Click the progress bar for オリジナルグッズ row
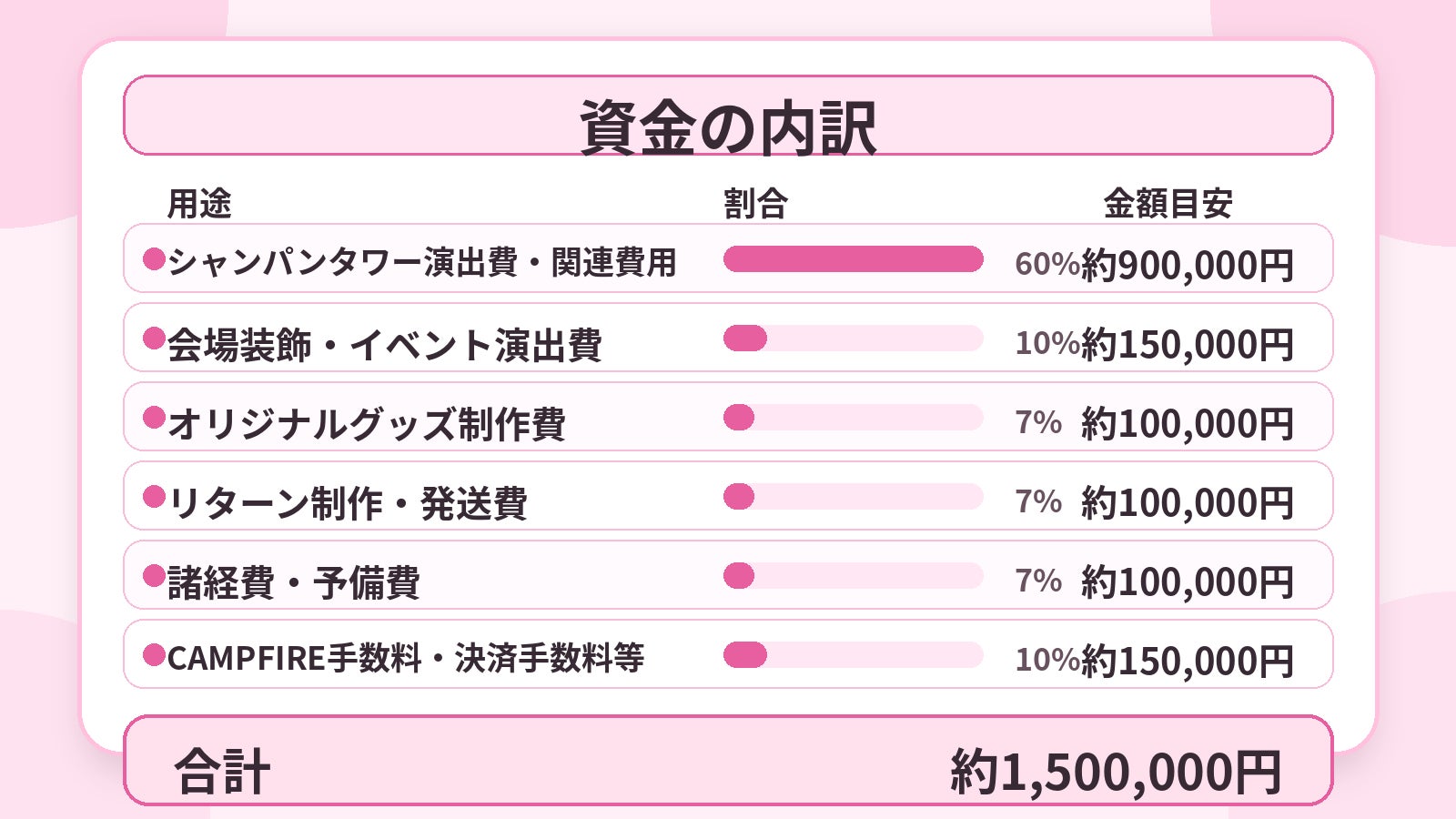1456x819 pixels. point(853,418)
